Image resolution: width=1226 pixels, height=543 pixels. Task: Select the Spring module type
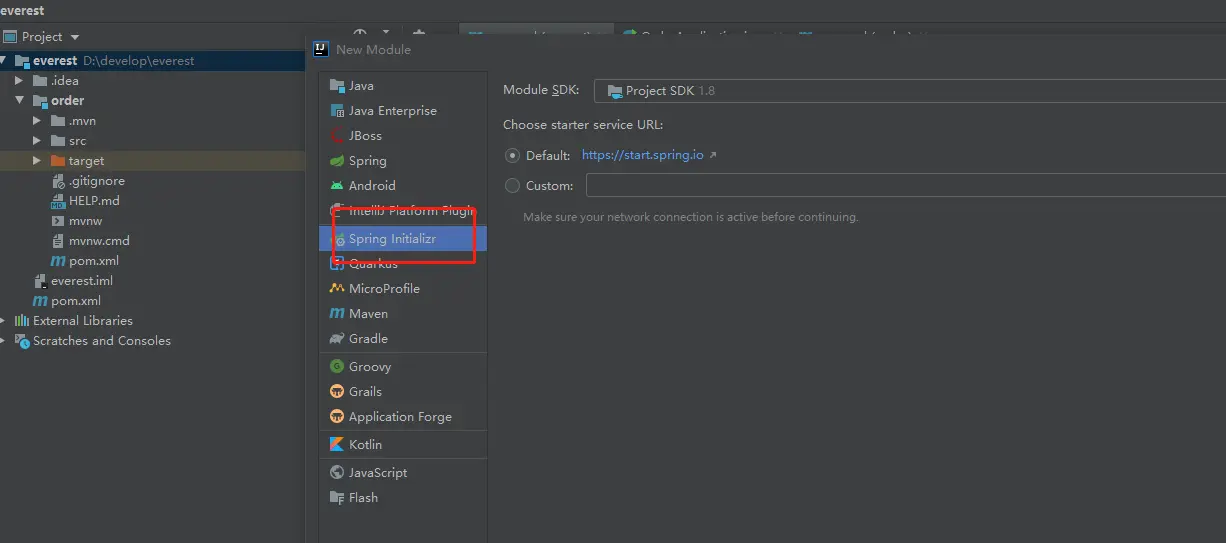pos(403,161)
